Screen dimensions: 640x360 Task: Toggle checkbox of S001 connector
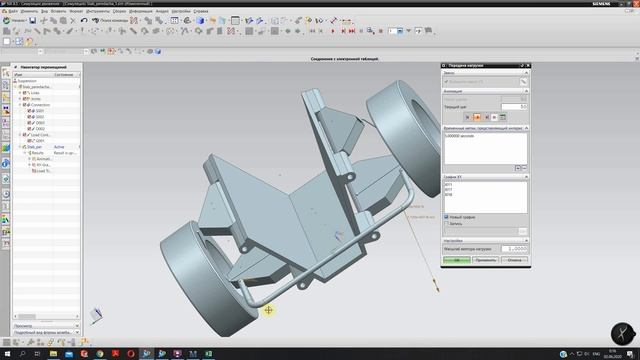pyautogui.click(x=29, y=111)
